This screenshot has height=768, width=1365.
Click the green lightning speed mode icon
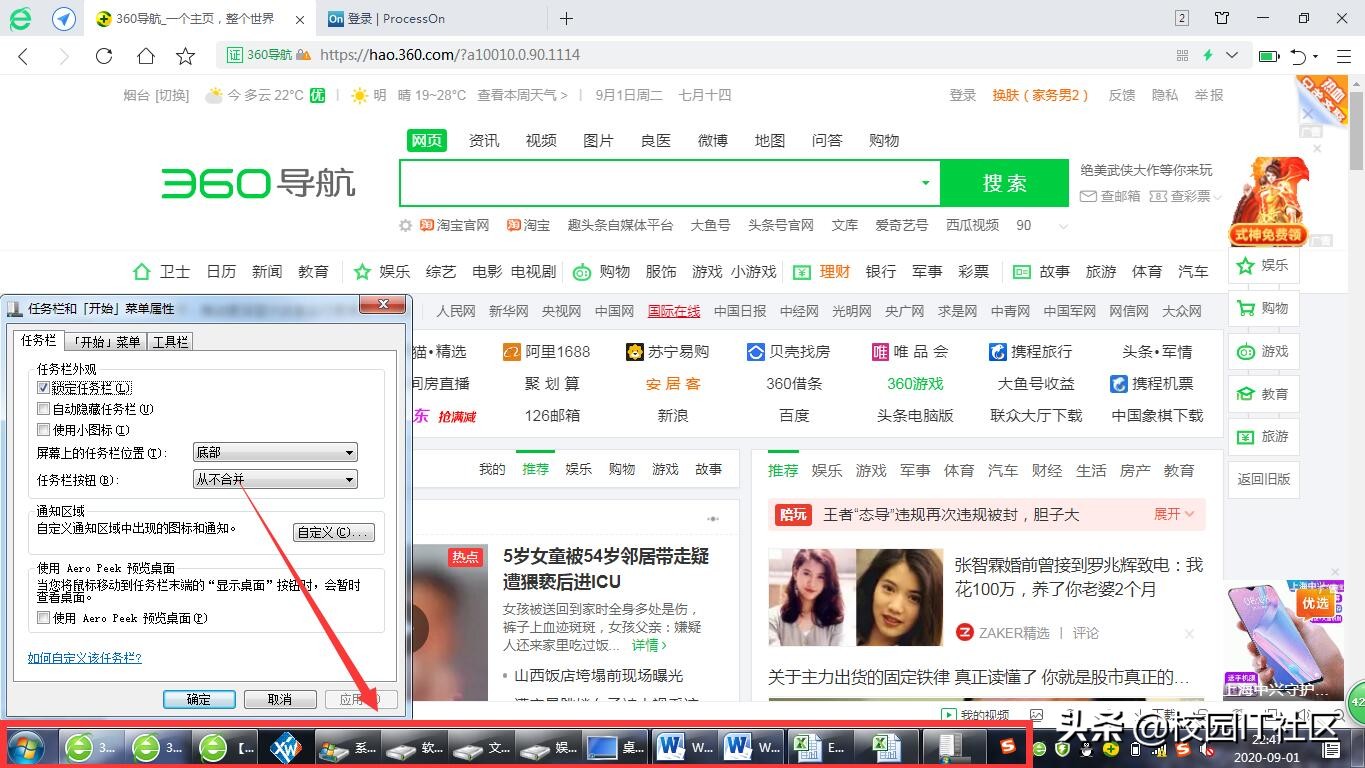(1208, 55)
